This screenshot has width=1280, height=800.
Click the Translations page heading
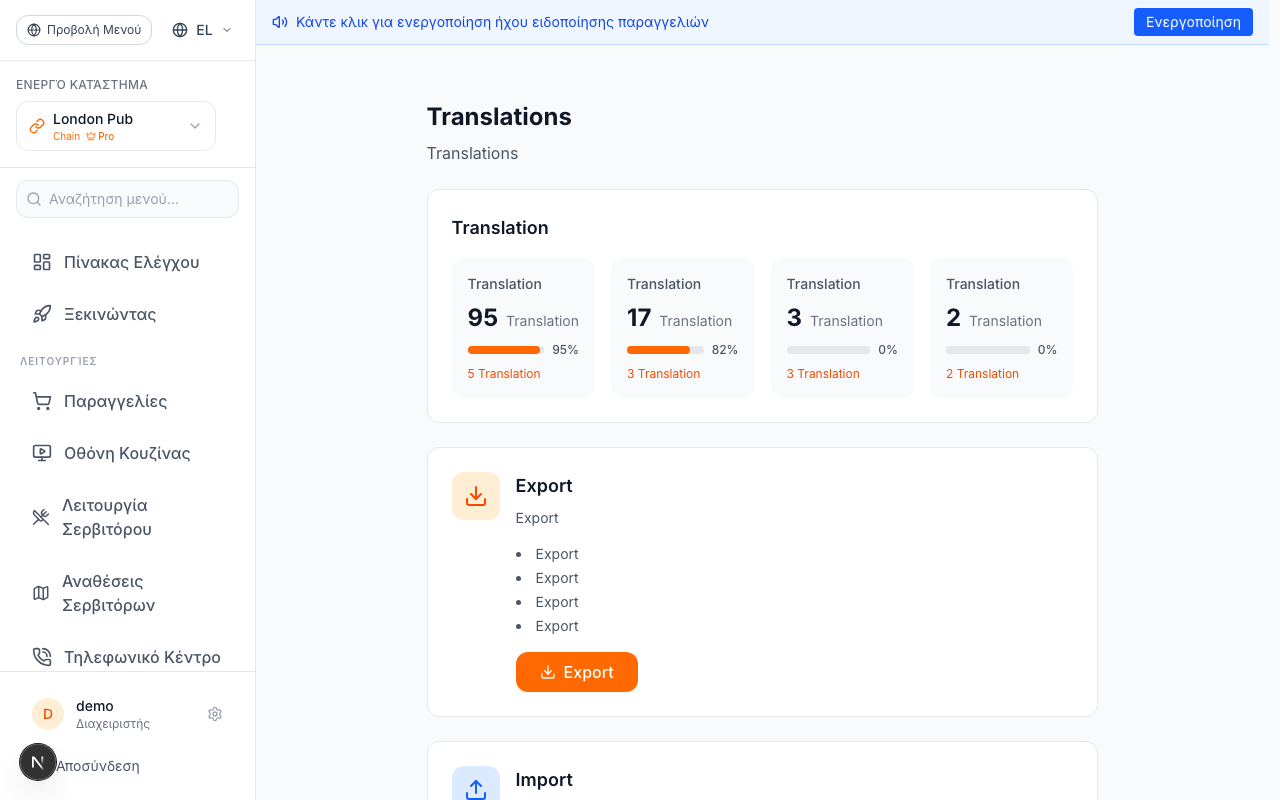coord(499,117)
